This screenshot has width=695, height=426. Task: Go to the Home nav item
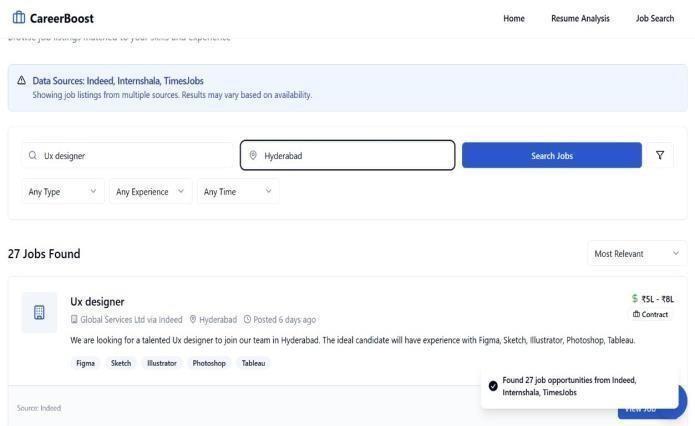(x=514, y=18)
